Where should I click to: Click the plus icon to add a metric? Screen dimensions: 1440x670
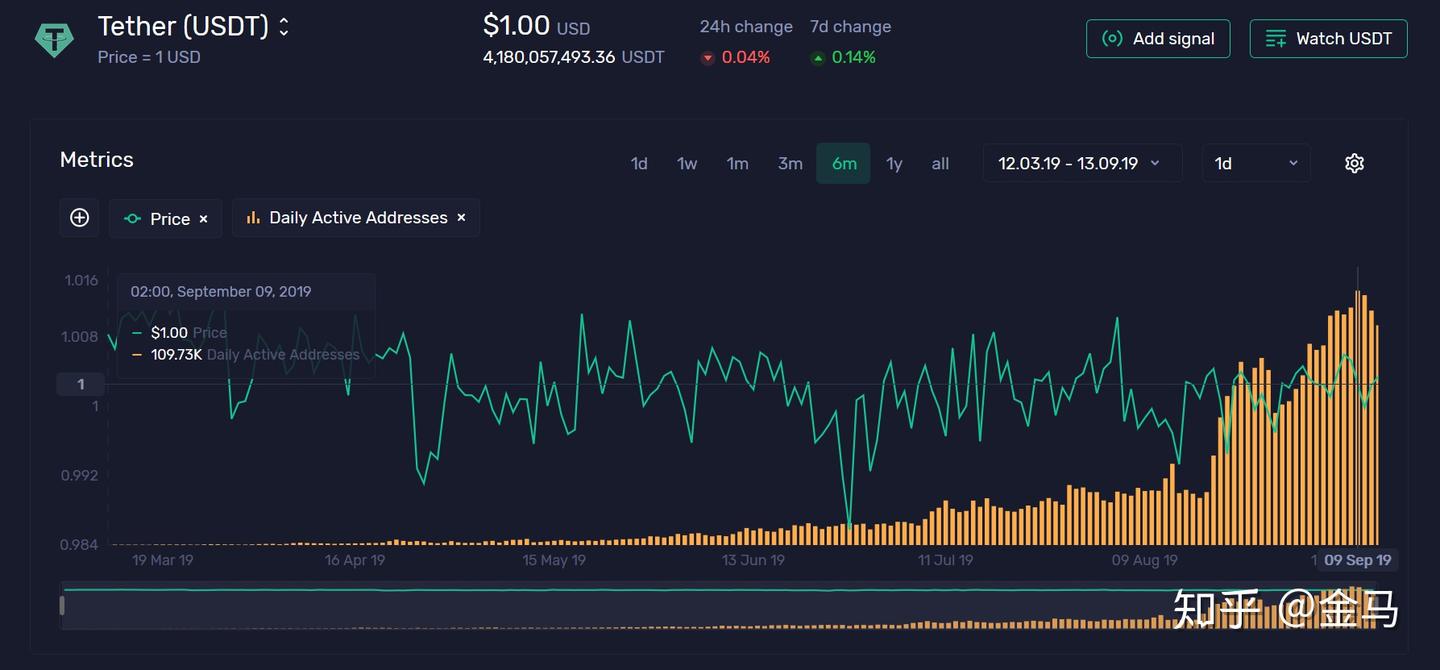[79, 217]
